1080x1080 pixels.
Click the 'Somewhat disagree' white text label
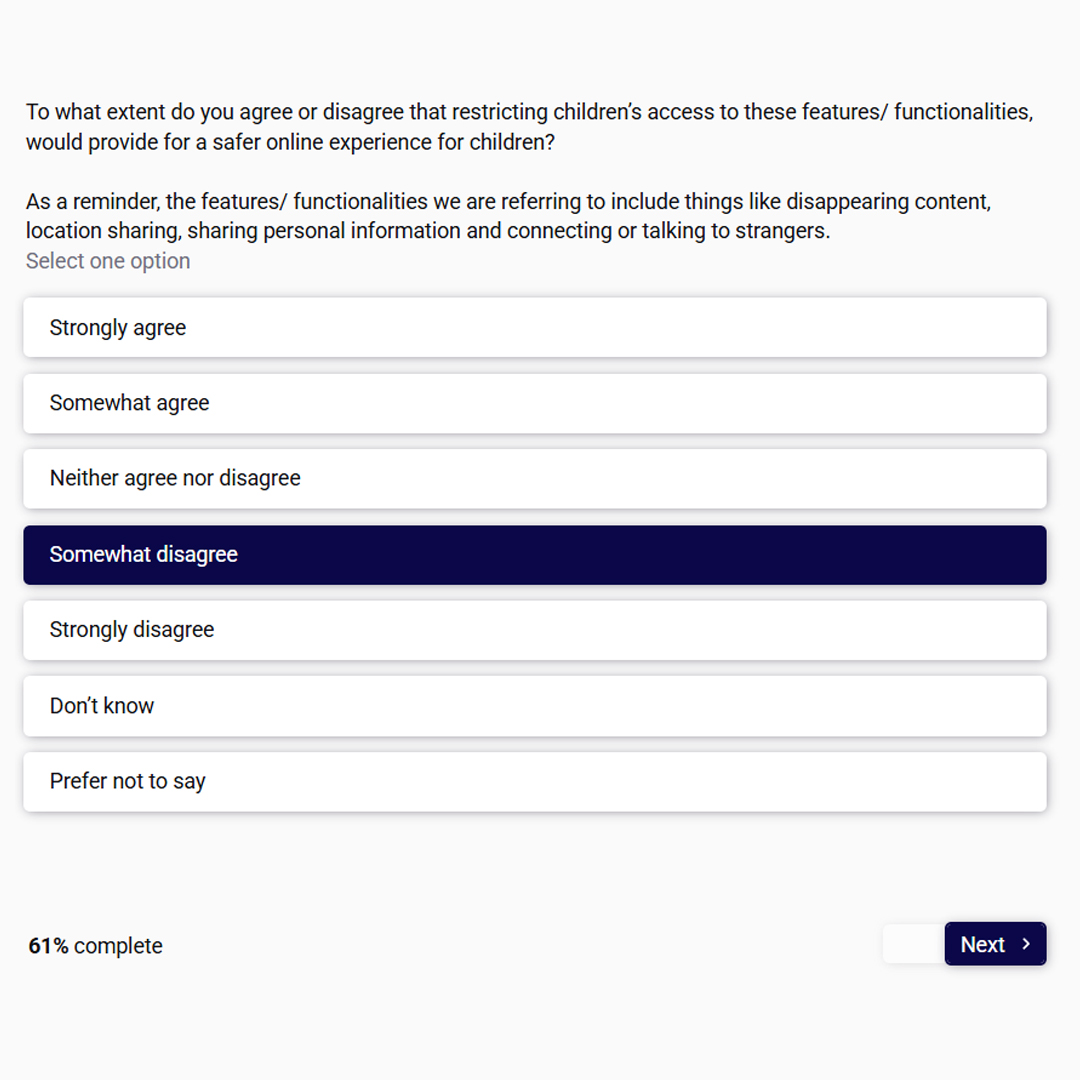(x=143, y=554)
